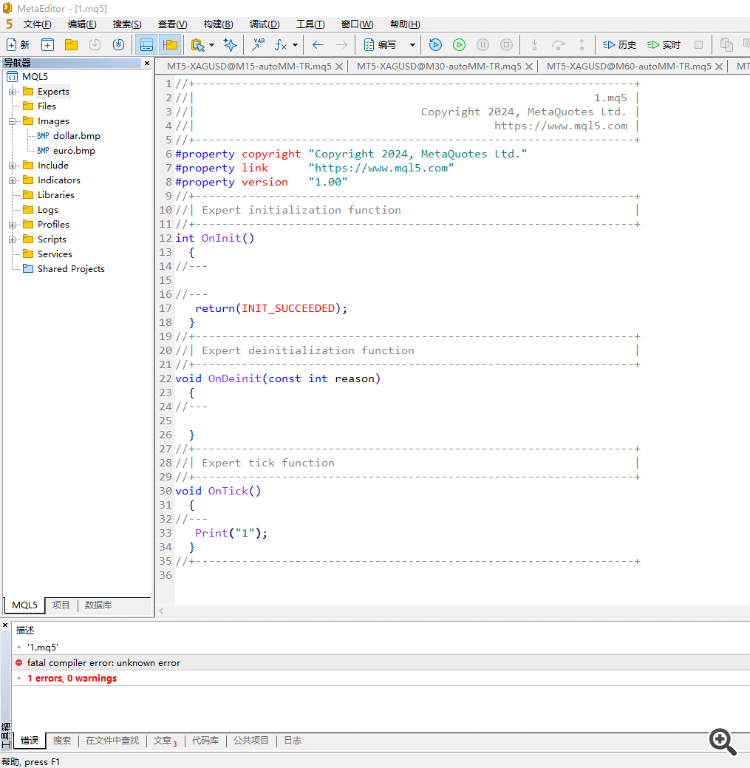Image resolution: width=750 pixels, height=768 pixels.
Task: Open the 调试(D) menu
Action: pos(265,24)
